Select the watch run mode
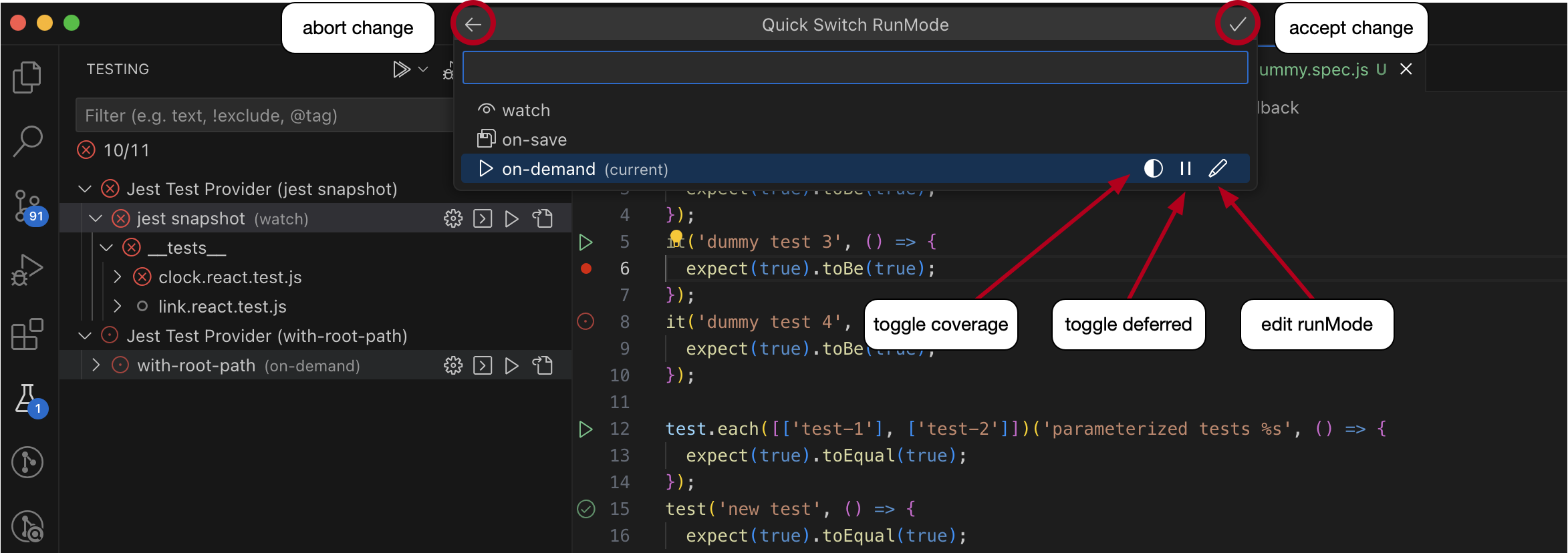1568x553 pixels. (855, 110)
